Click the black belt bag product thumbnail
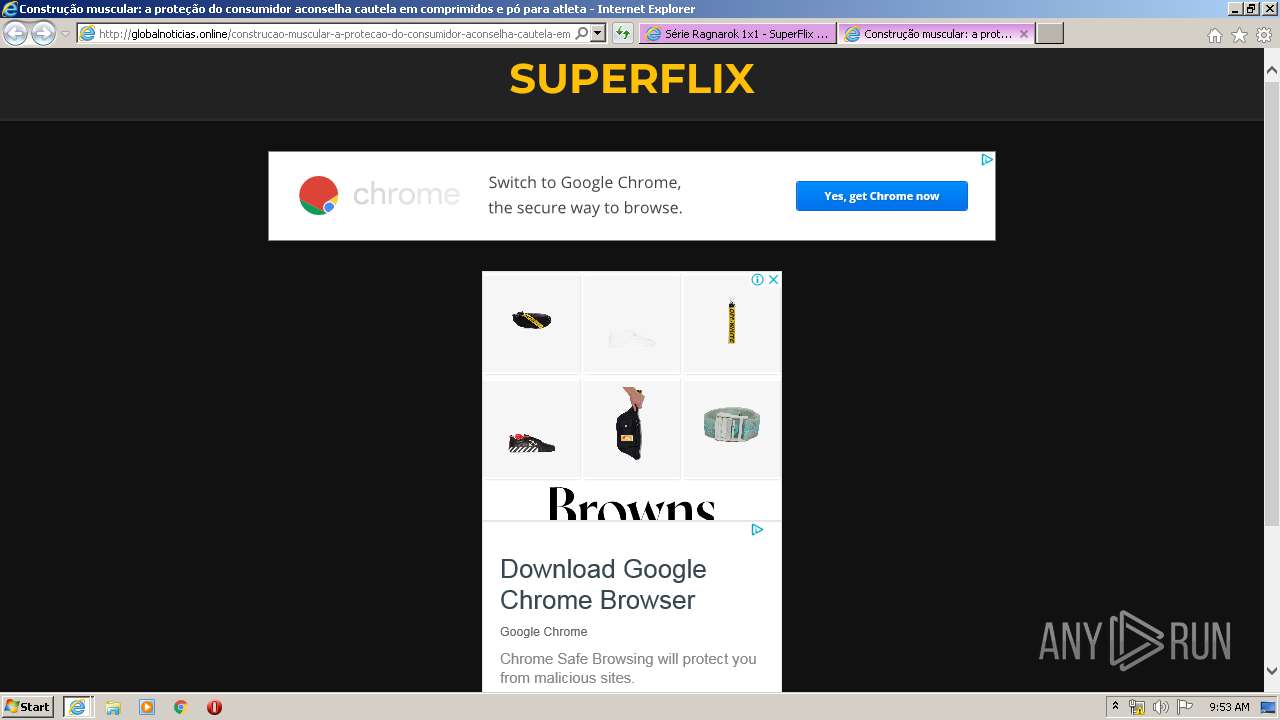The width and height of the screenshot is (1280, 720). point(531,323)
